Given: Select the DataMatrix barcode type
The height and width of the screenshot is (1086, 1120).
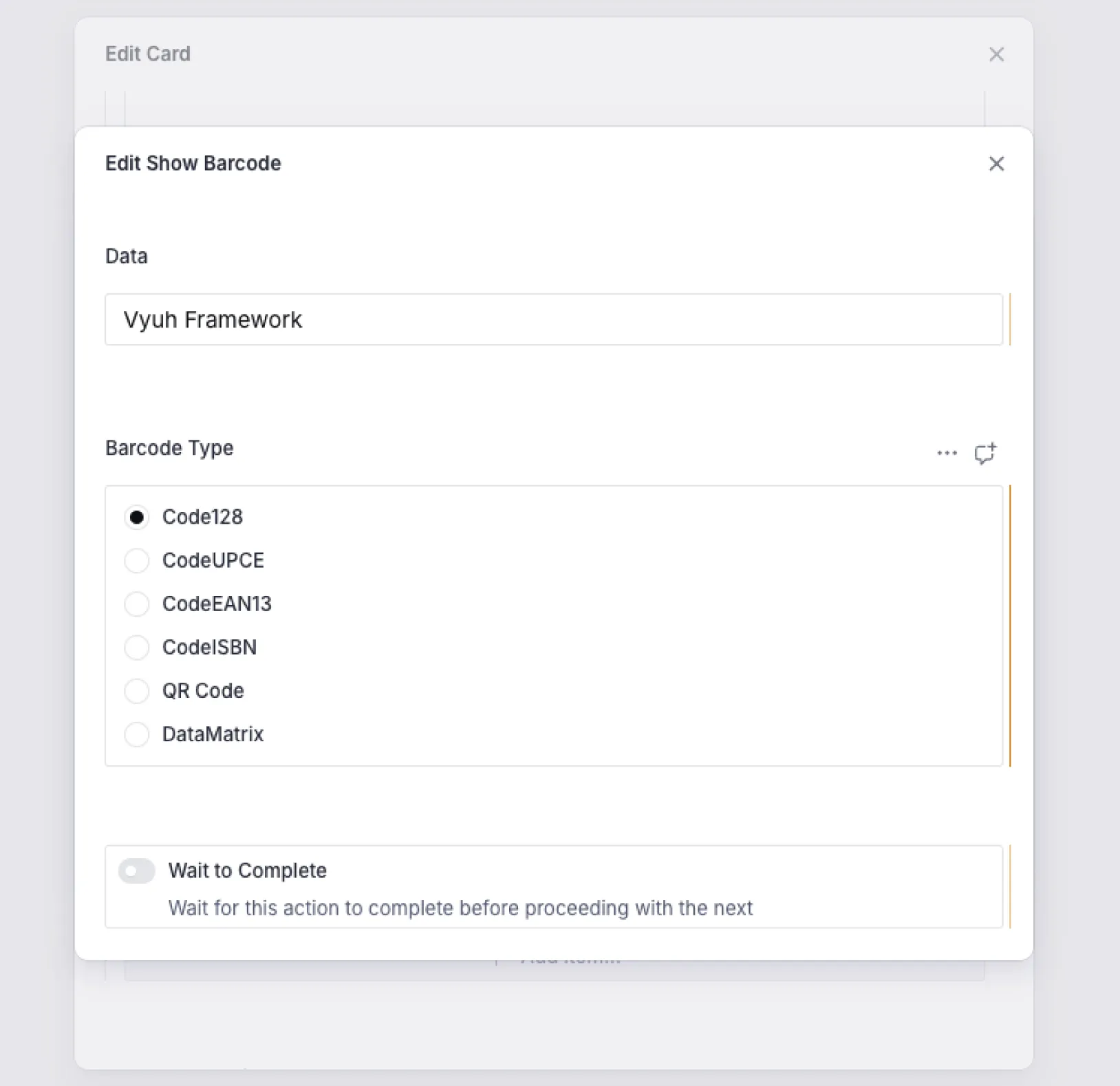Looking at the screenshot, I should [137, 734].
